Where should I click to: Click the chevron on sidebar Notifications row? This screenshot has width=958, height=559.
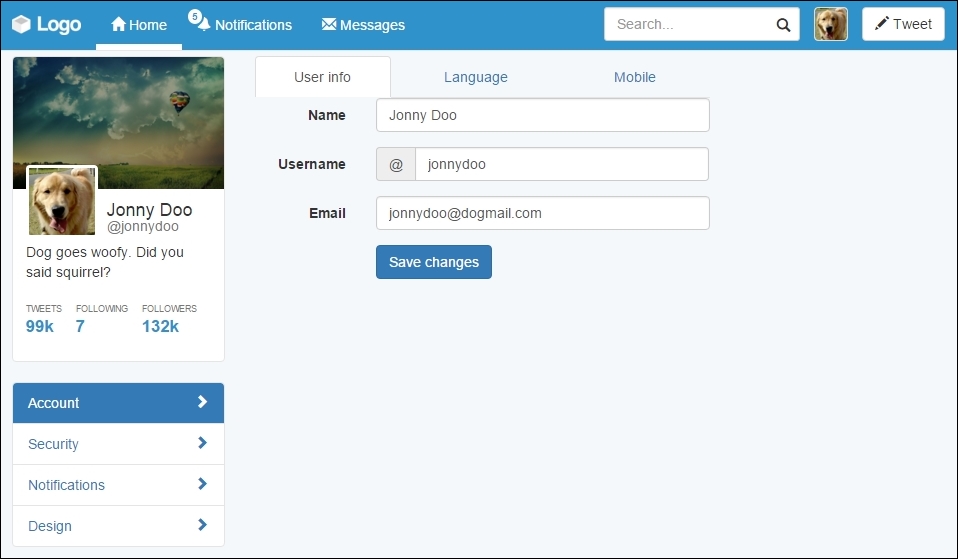click(203, 484)
